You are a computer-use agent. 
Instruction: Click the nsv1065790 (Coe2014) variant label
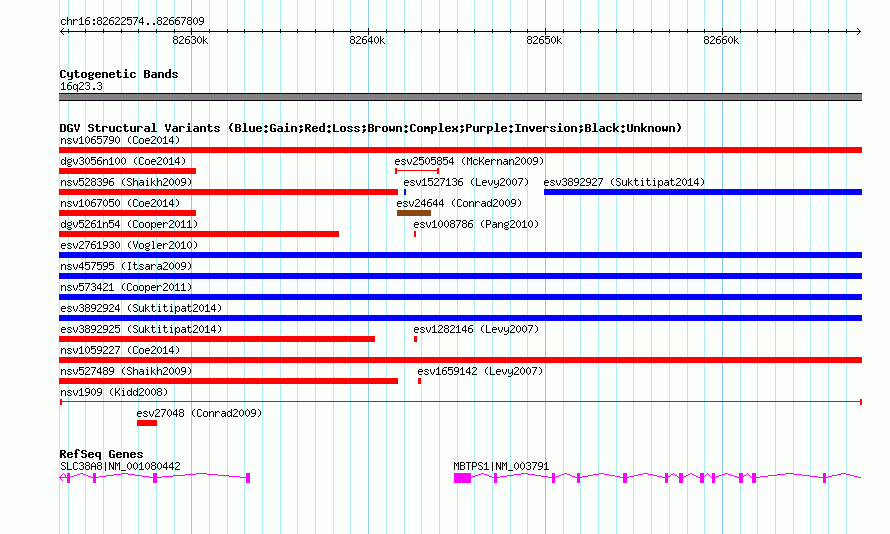(120, 140)
